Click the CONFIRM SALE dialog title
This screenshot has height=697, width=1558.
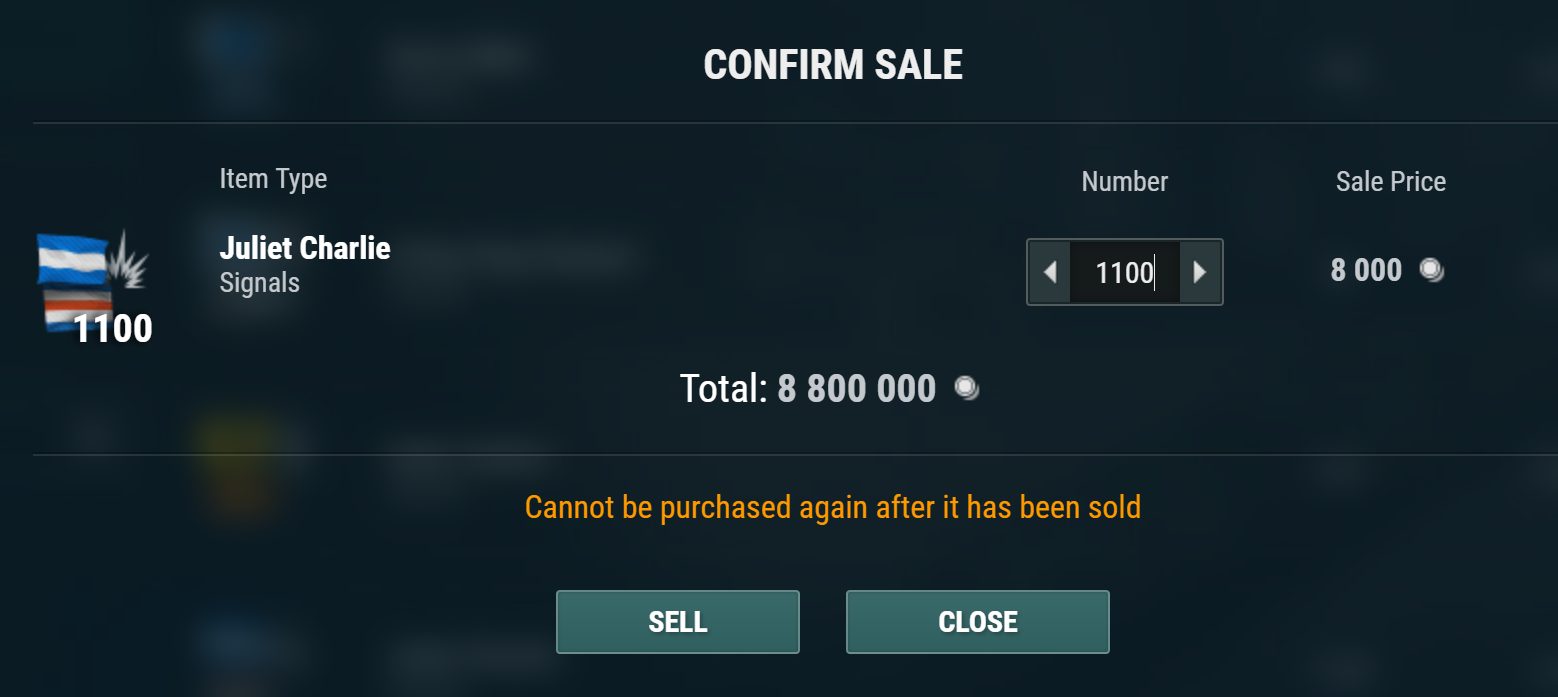[x=832, y=66]
